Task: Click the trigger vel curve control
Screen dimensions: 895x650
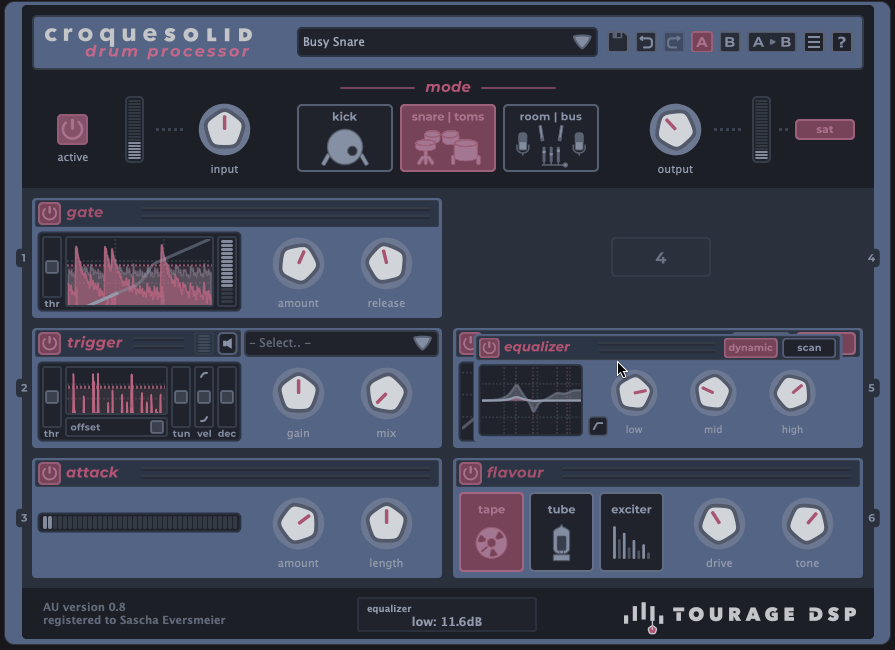Action: tap(204, 397)
